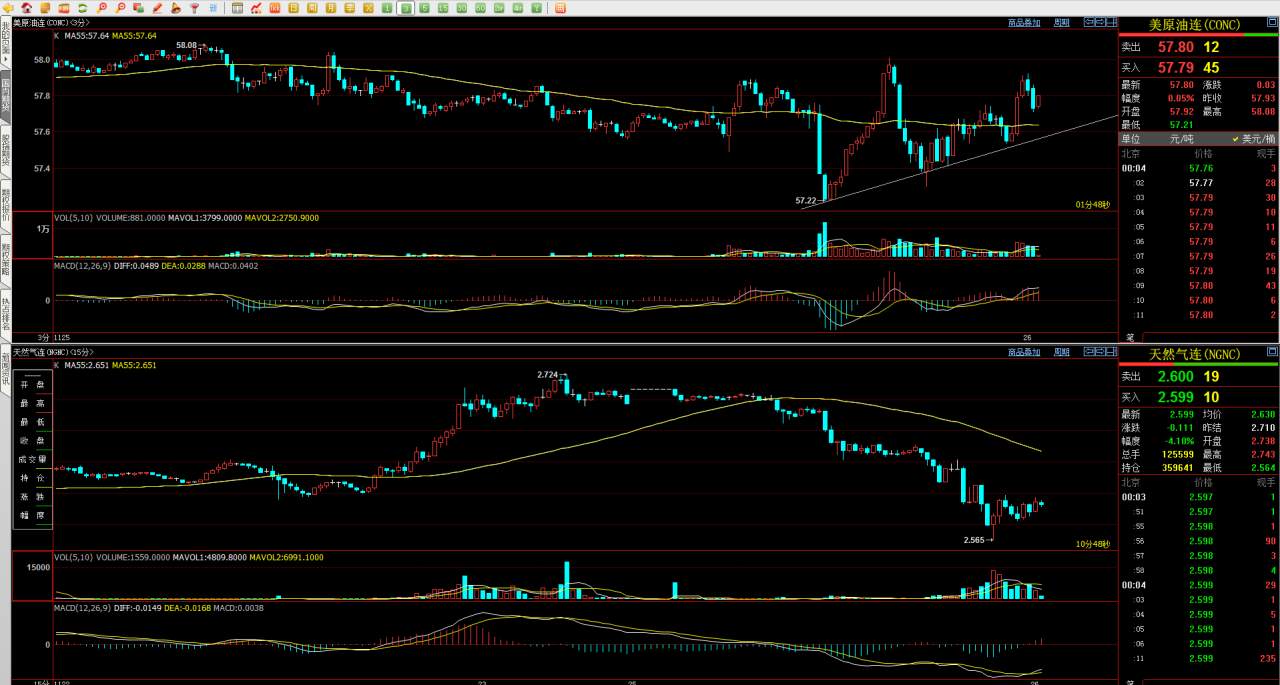Click the upward trendline on crude chart

click(x=960, y=161)
